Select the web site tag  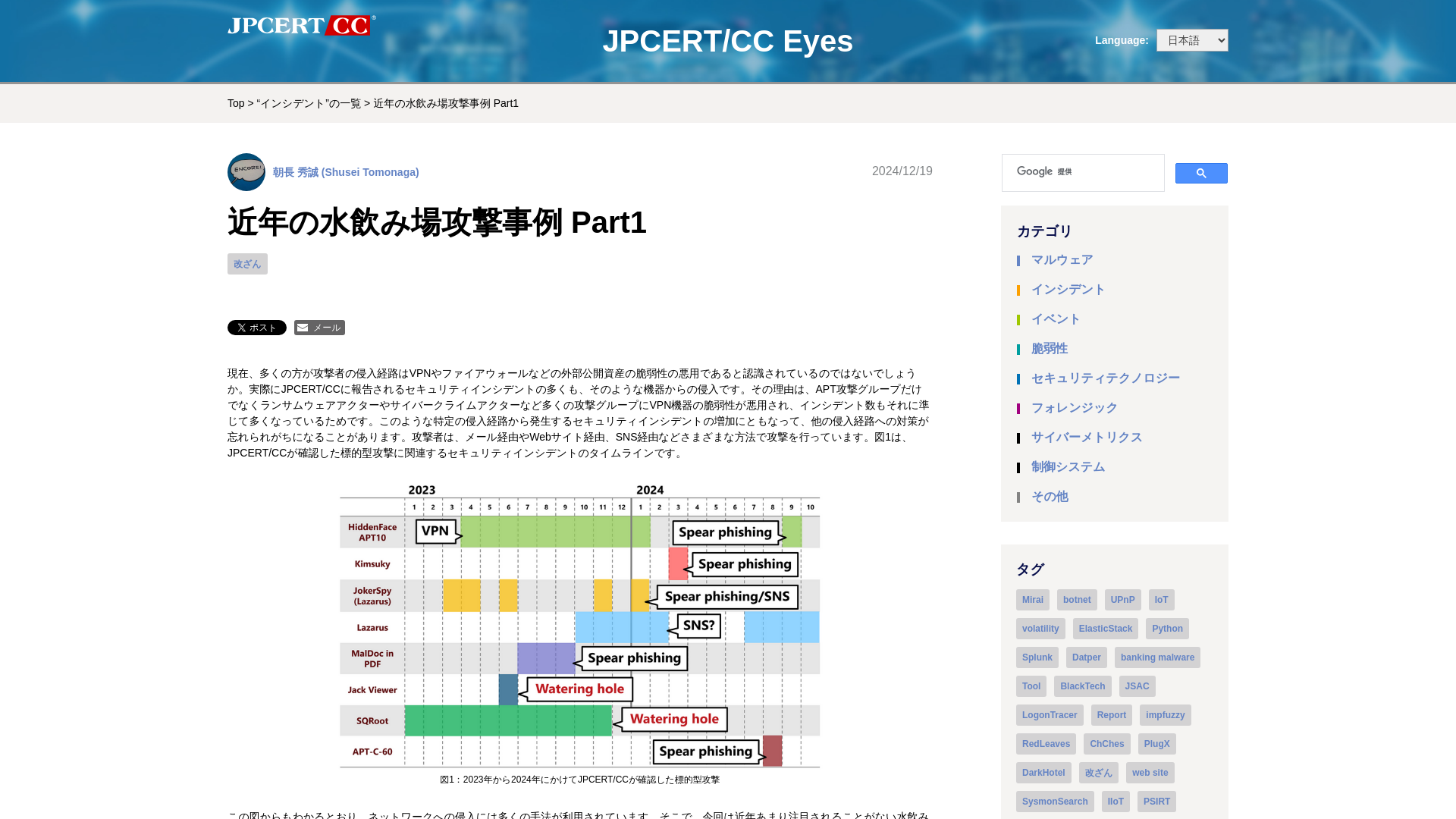point(1150,773)
